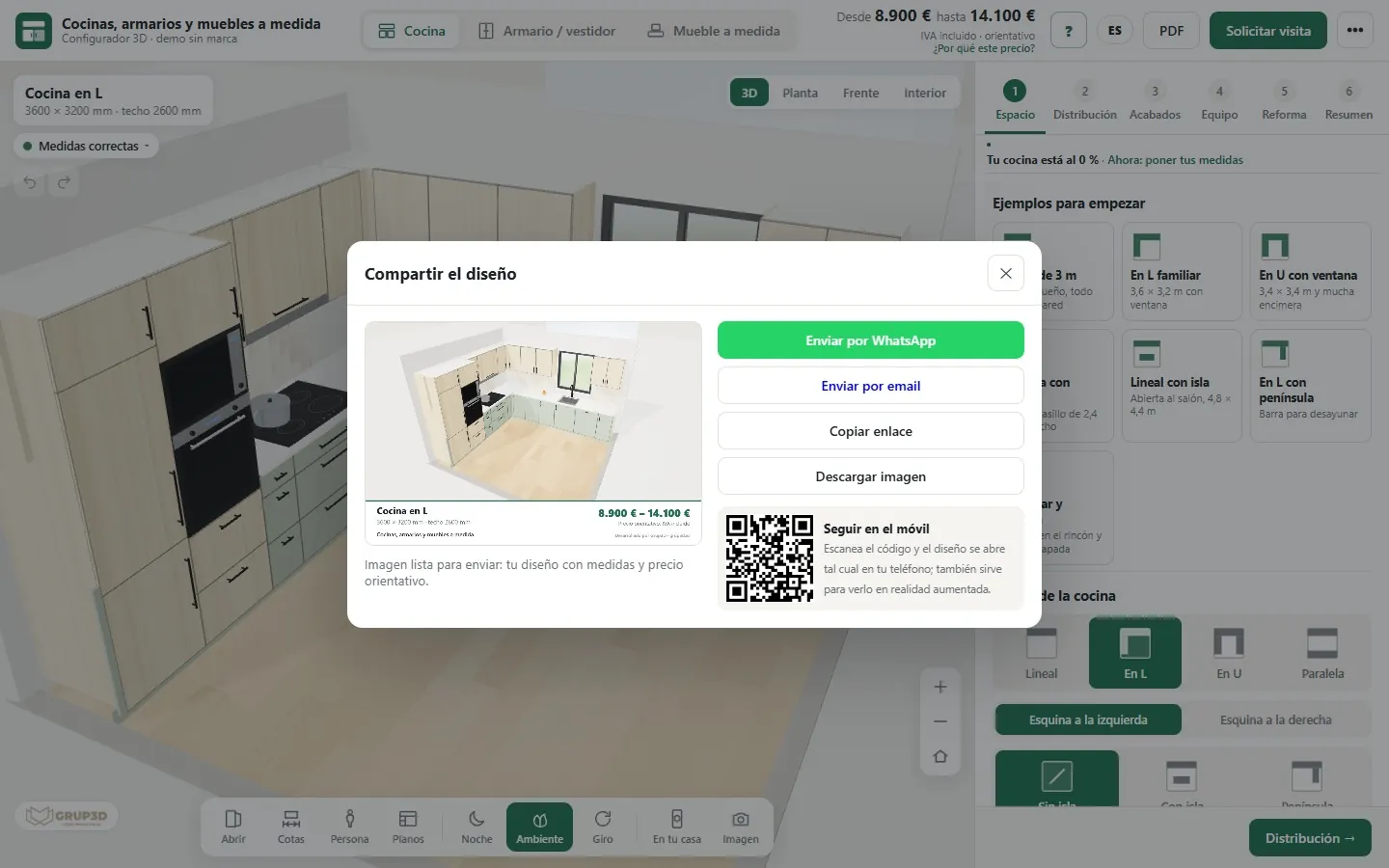Open En tu casa AR view
The height and width of the screenshot is (868, 1389).
pos(677,827)
